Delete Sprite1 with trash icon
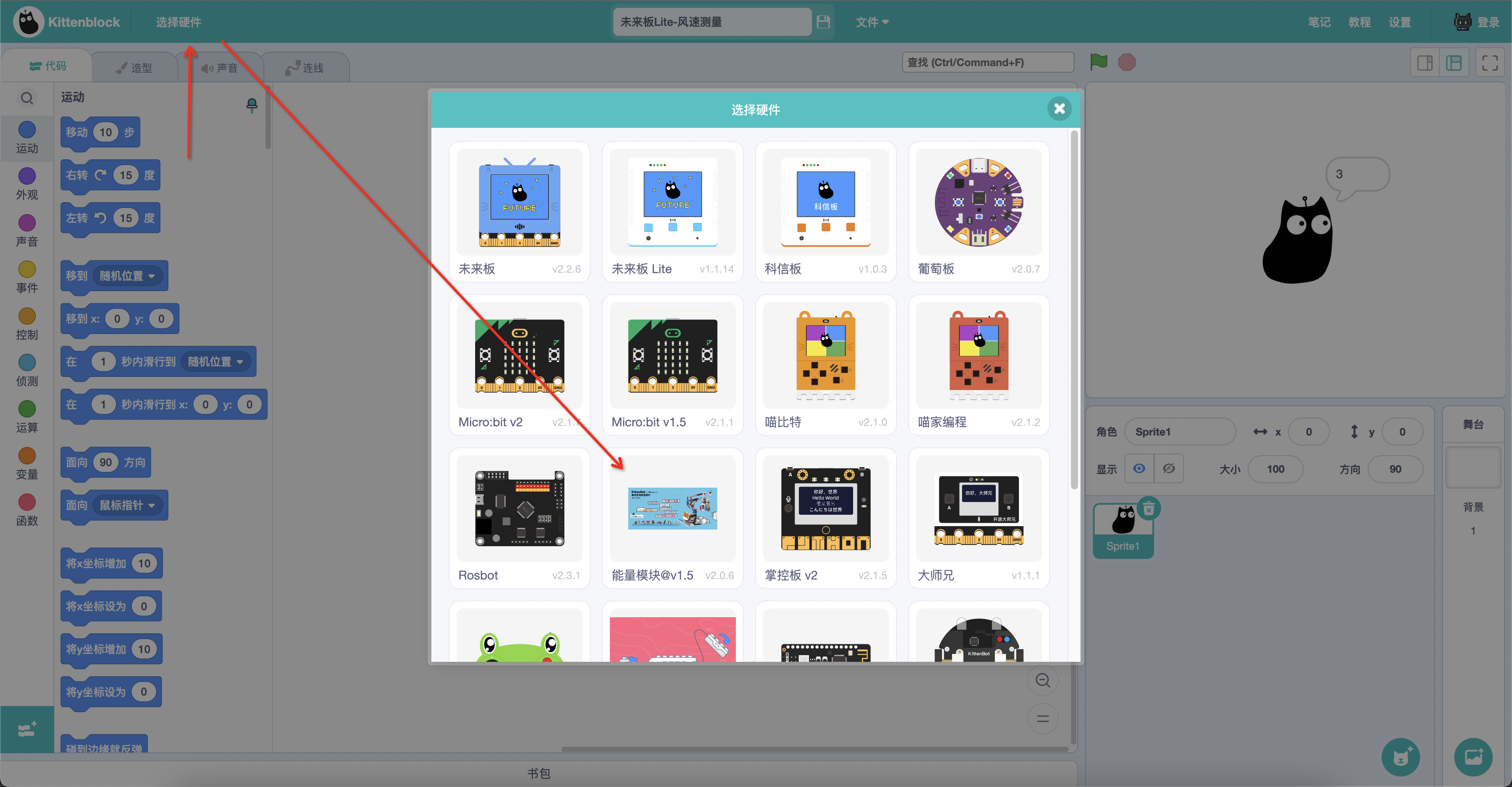The image size is (1512, 787). click(1149, 508)
